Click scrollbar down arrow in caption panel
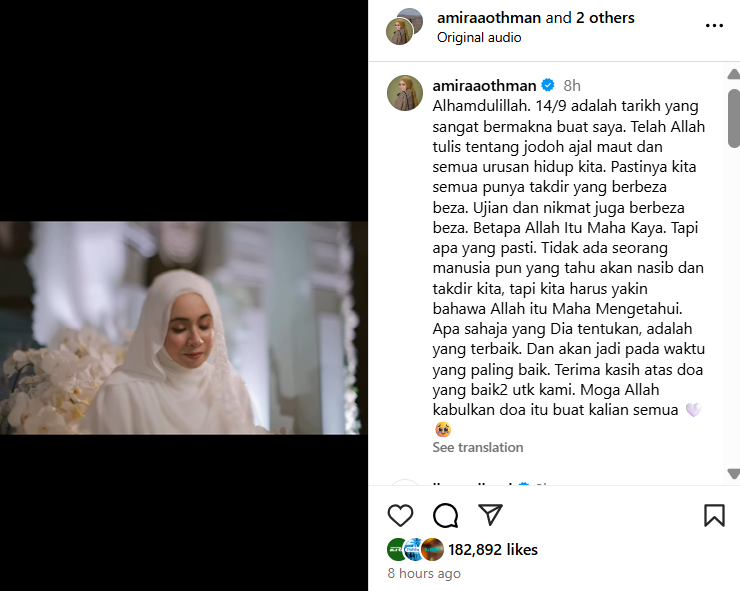 (x=734, y=473)
